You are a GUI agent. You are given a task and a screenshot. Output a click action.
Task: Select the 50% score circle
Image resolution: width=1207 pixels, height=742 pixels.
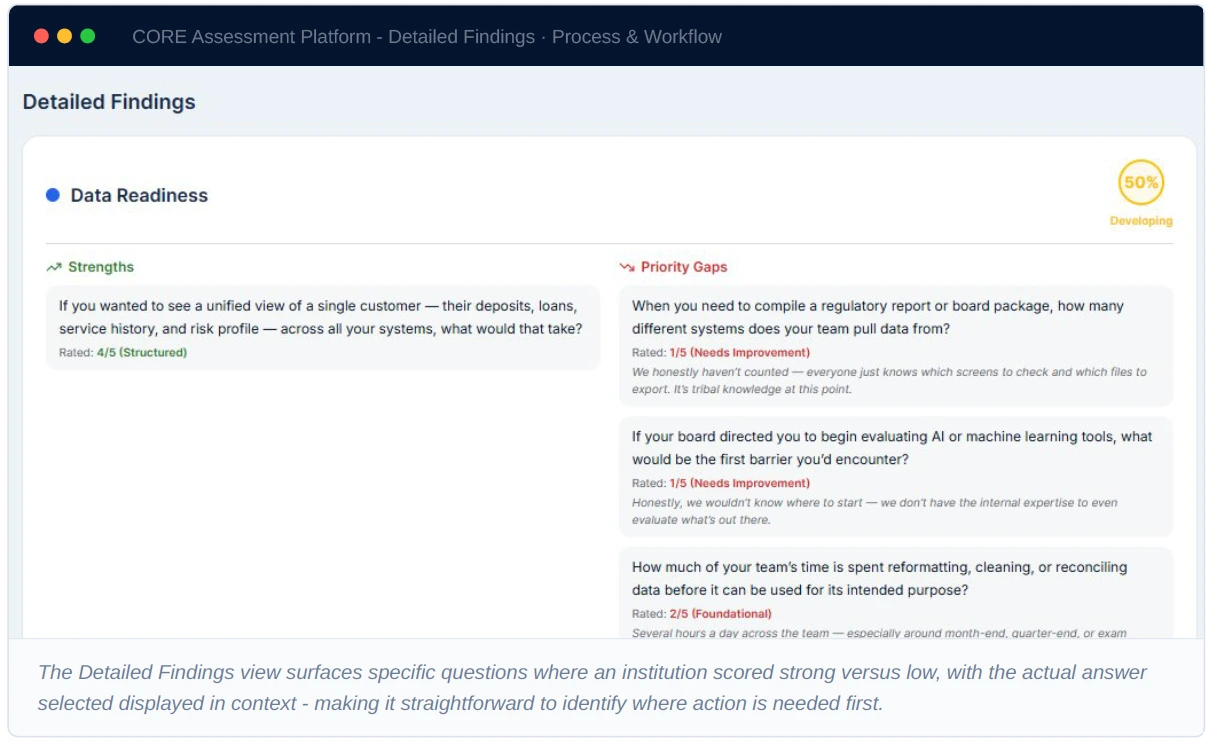click(1141, 183)
